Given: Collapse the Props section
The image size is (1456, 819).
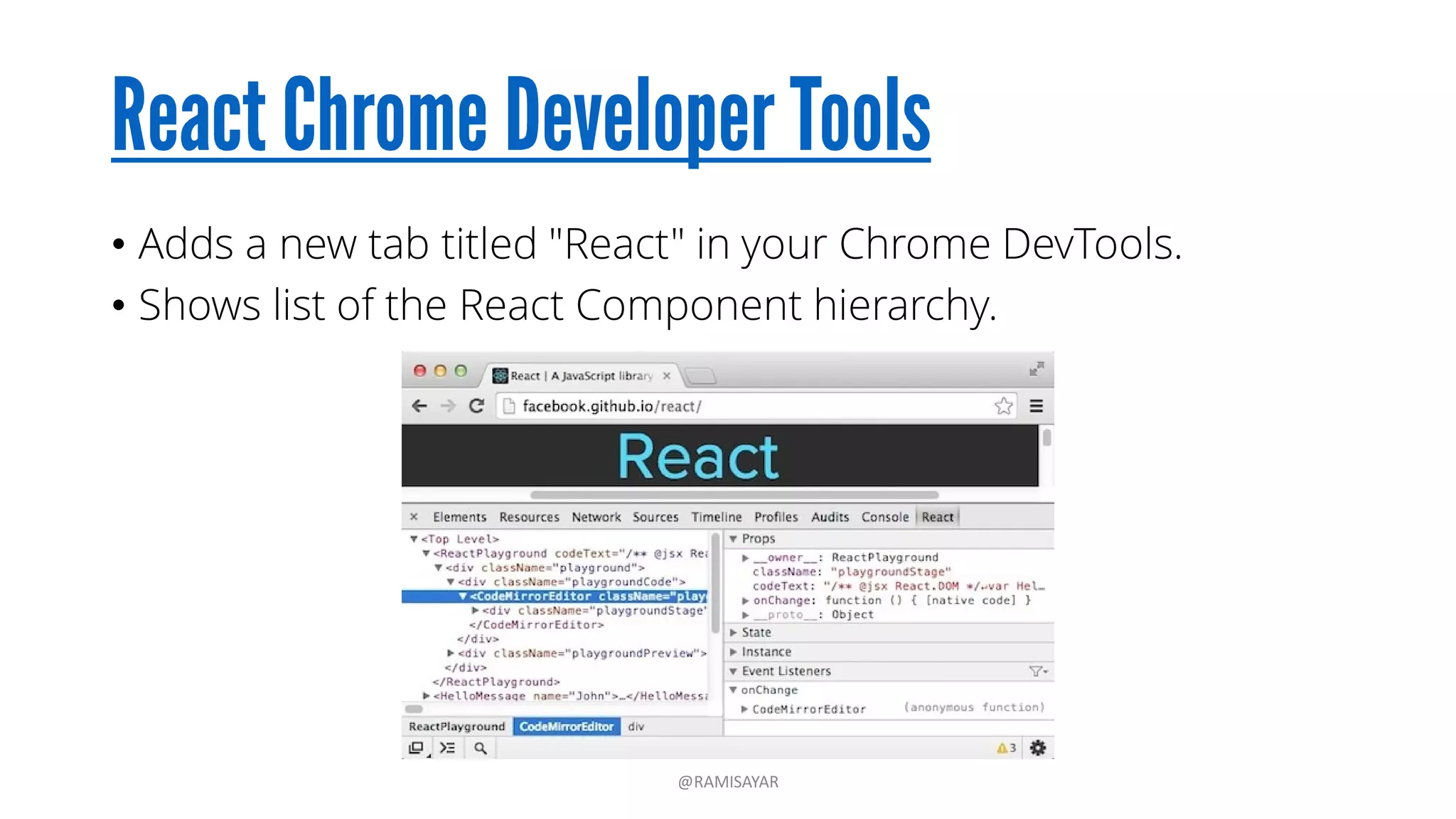Looking at the screenshot, I should point(733,539).
